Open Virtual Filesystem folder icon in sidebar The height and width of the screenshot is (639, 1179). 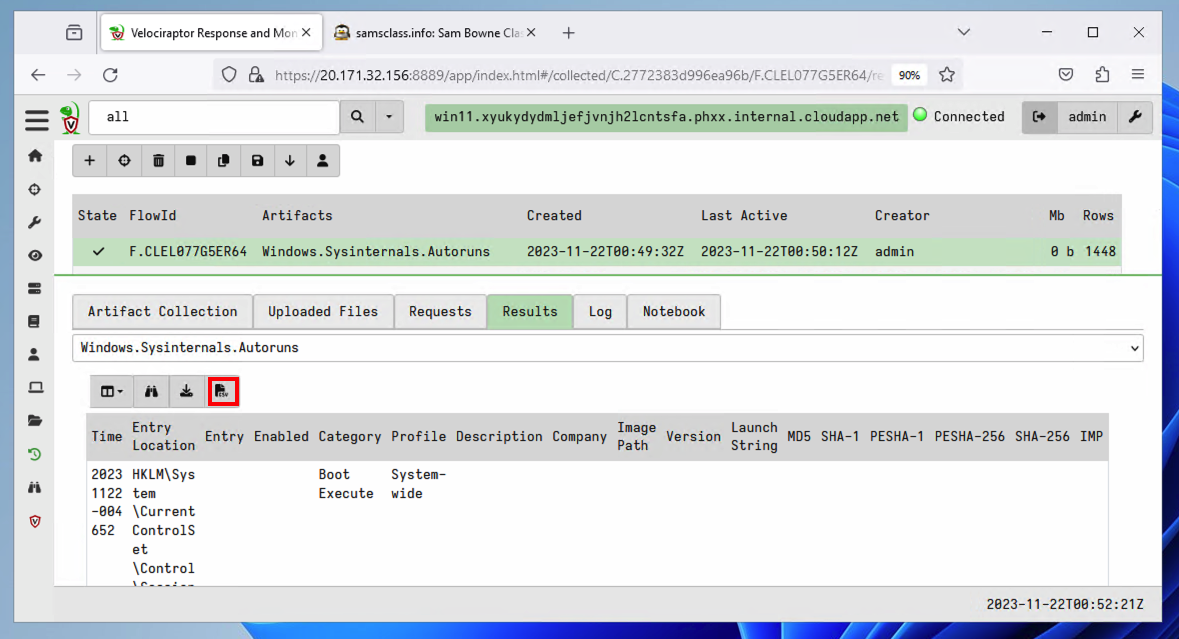tap(35, 421)
